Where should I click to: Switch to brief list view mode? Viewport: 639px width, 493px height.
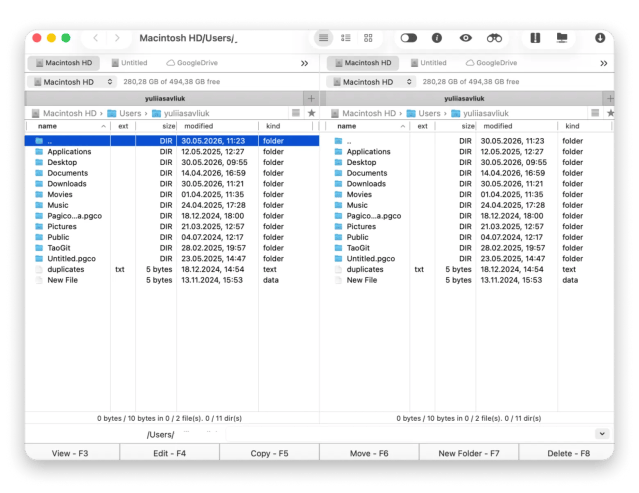point(346,38)
